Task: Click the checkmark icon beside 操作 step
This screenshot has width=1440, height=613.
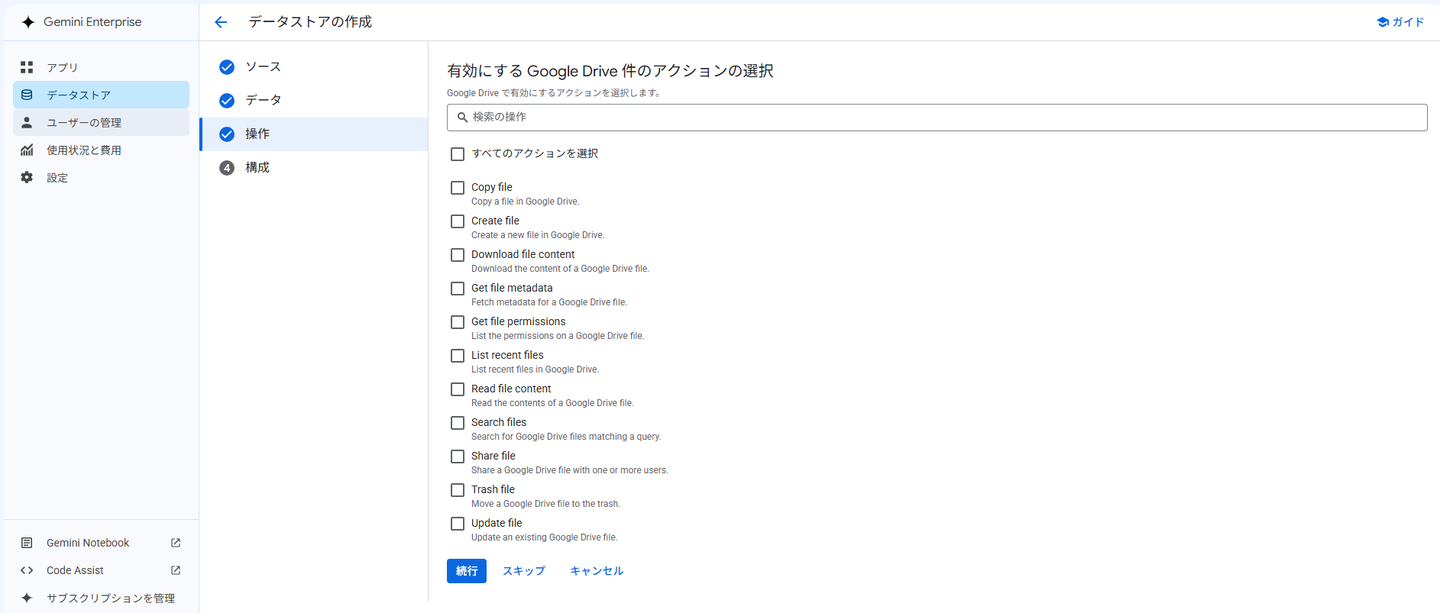Action: 227,134
